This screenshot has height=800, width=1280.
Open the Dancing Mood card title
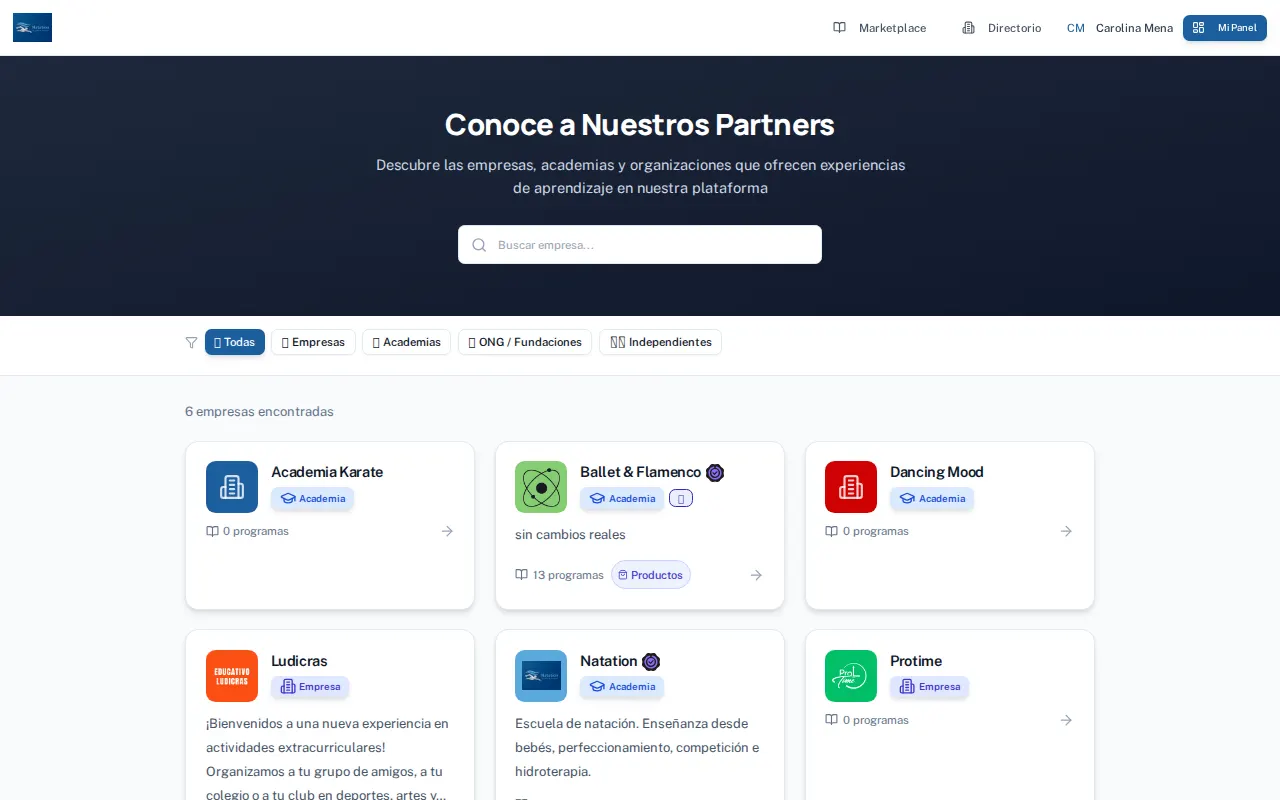pos(937,472)
